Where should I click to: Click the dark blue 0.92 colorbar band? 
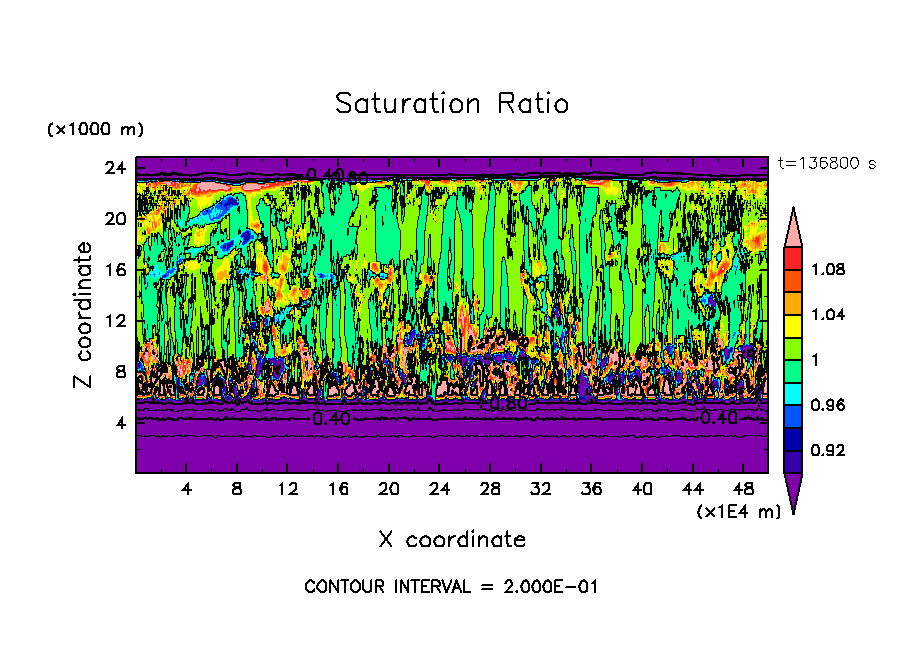(x=793, y=439)
